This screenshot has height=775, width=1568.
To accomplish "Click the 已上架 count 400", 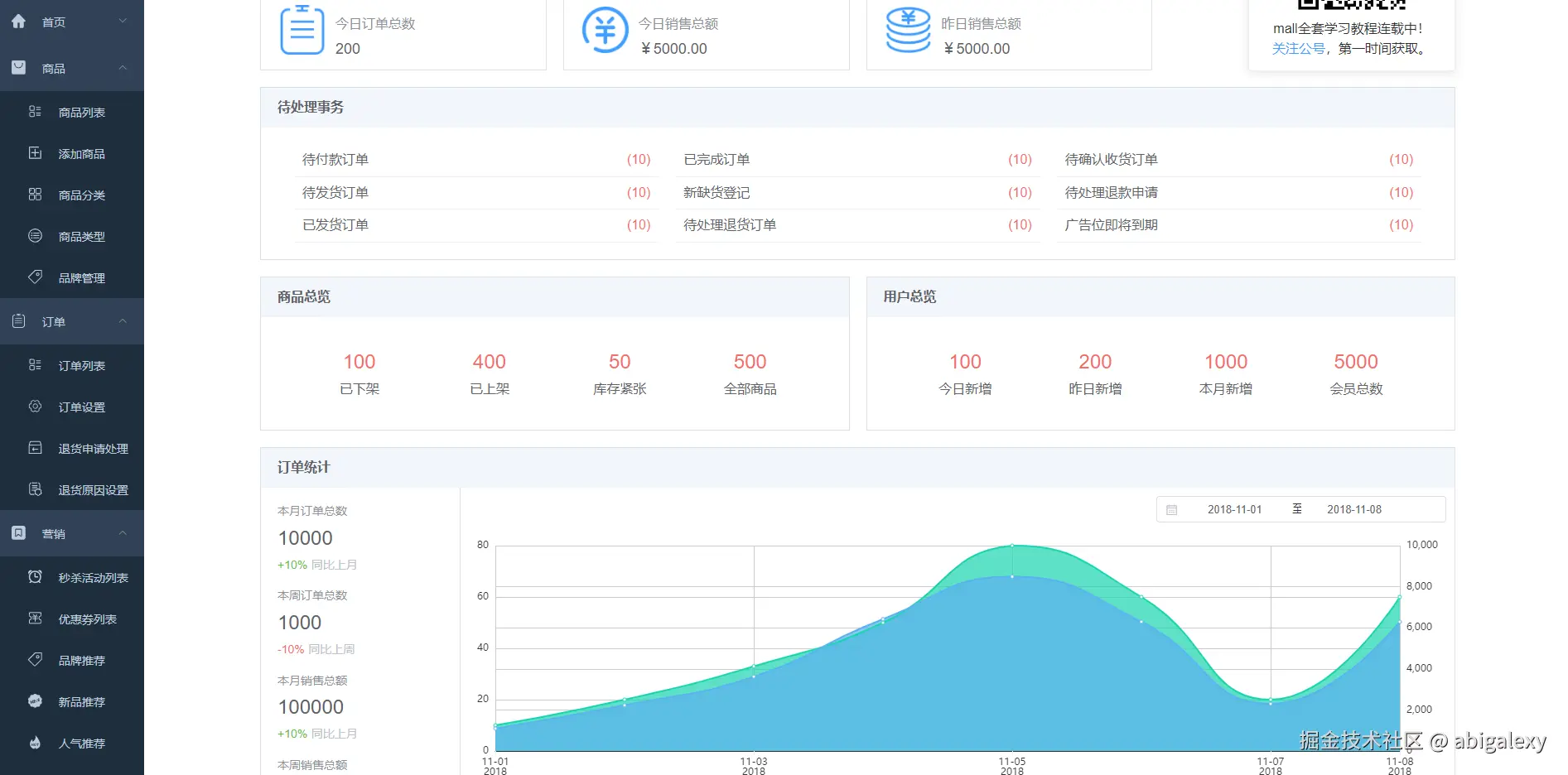I will point(490,362).
